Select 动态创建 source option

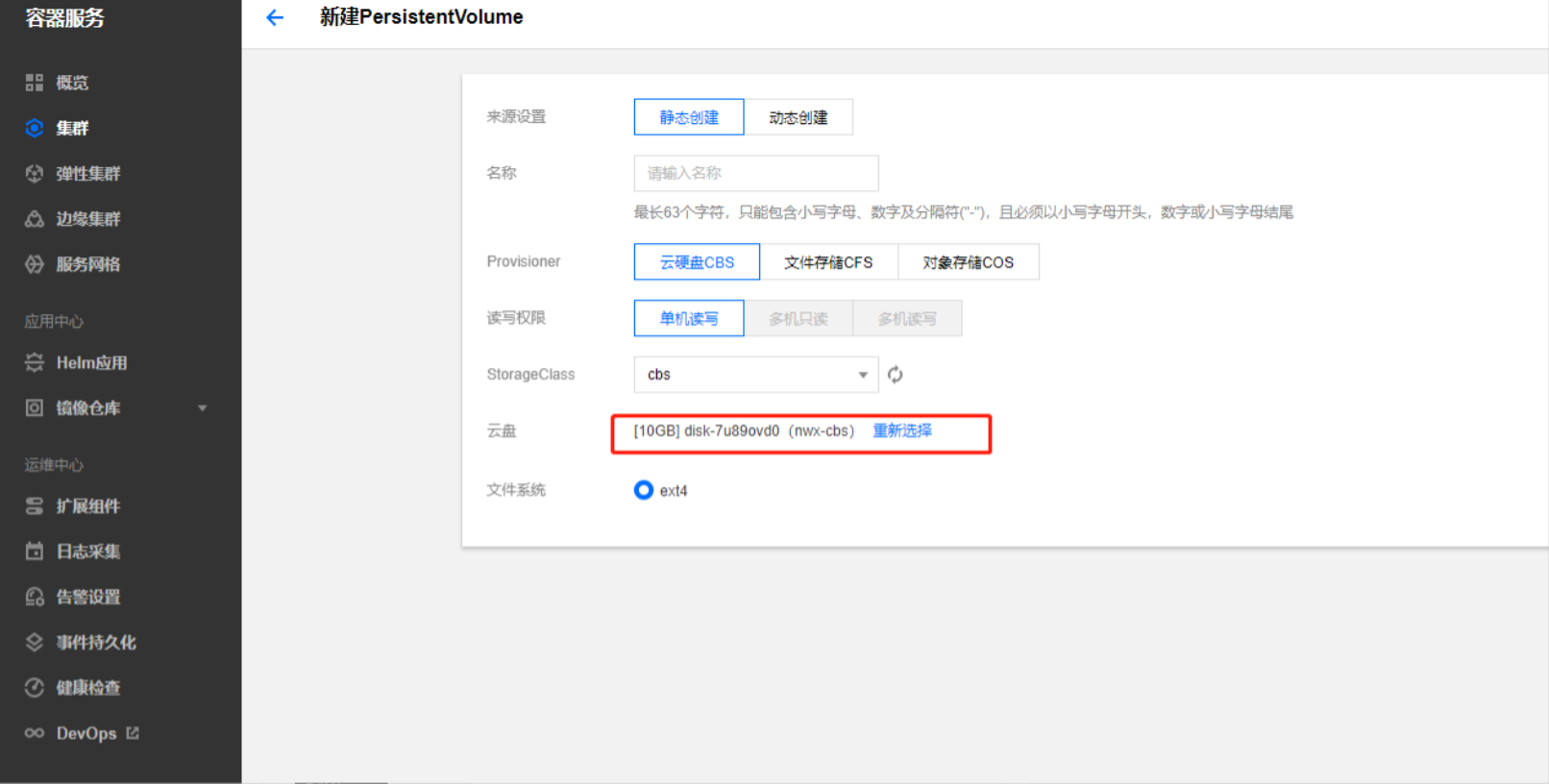pyautogui.click(x=798, y=117)
